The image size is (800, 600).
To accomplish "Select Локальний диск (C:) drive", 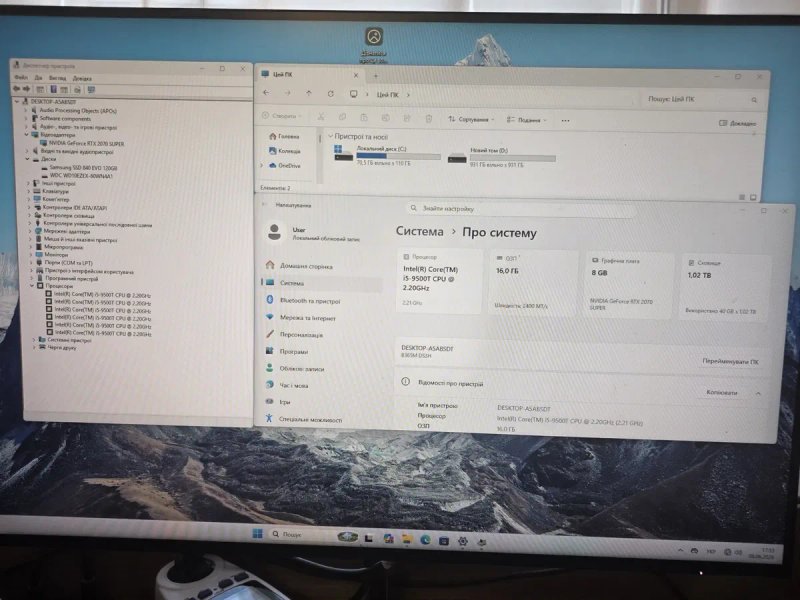I will click(x=387, y=156).
